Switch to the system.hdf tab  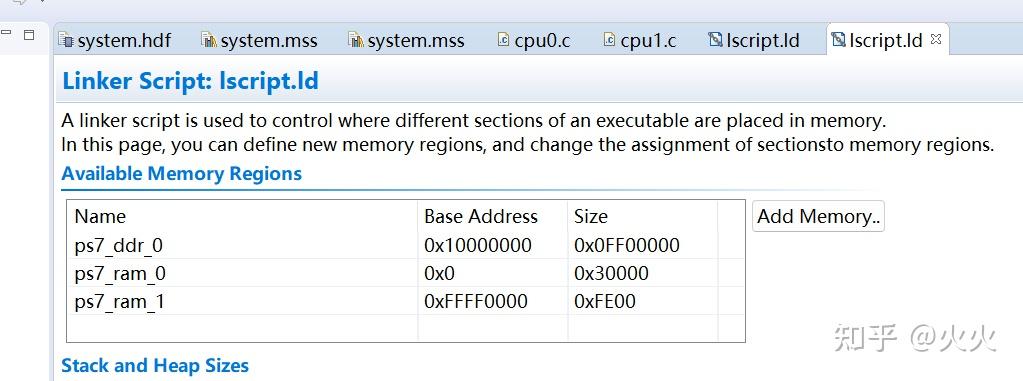pos(115,40)
